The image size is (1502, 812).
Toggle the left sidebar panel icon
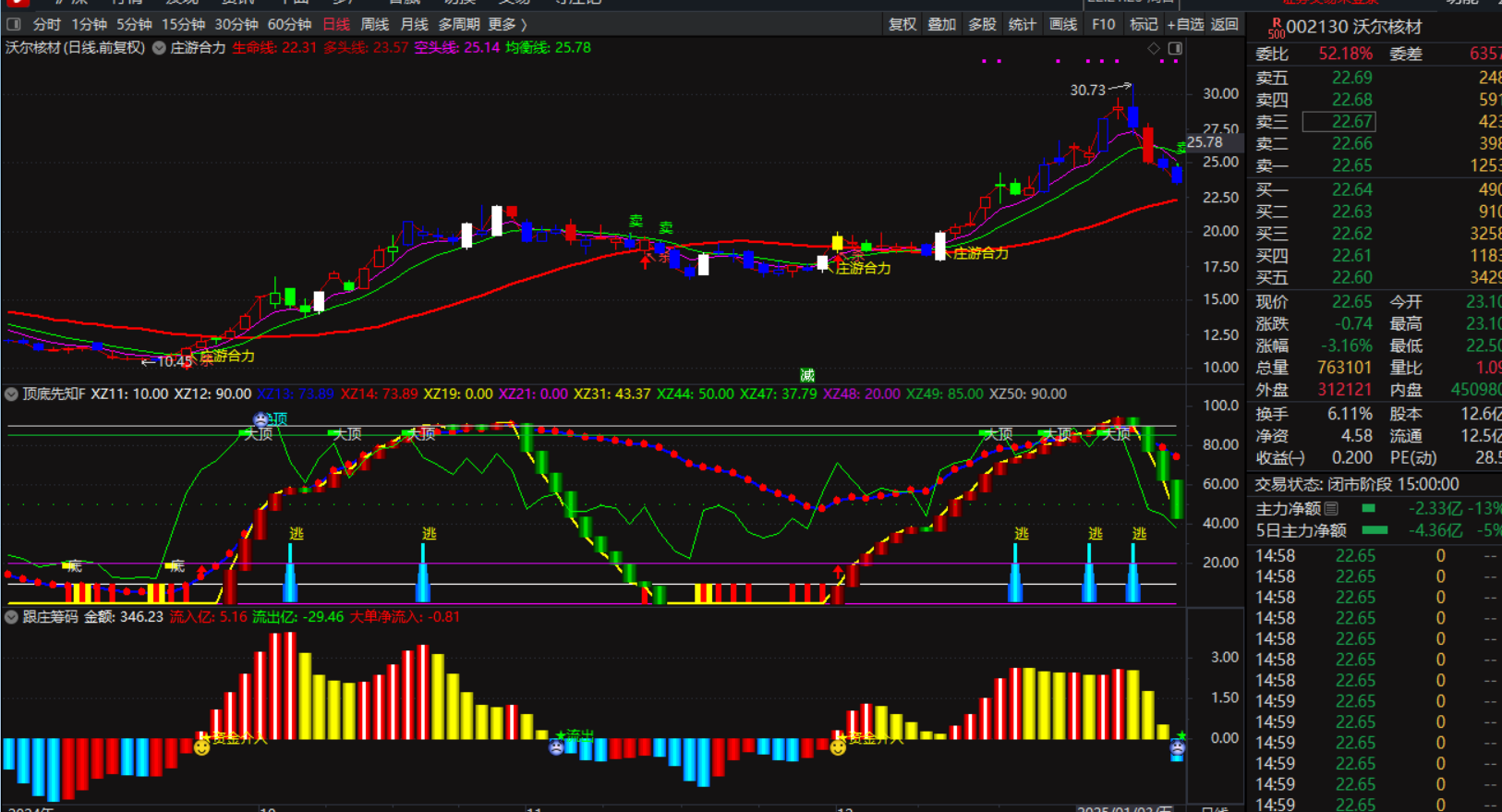coord(14,24)
